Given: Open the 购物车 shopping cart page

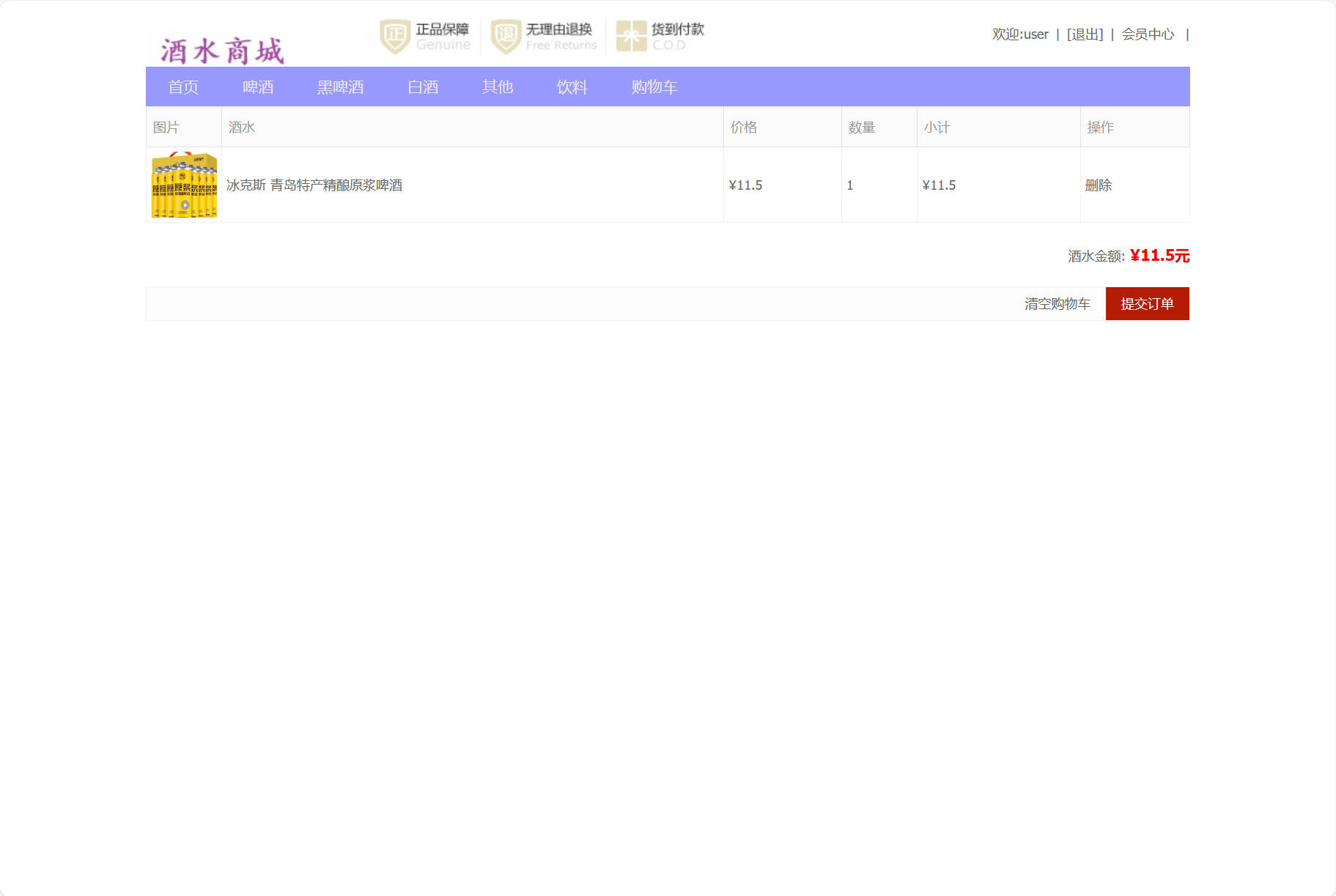Looking at the screenshot, I should tap(654, 86).
